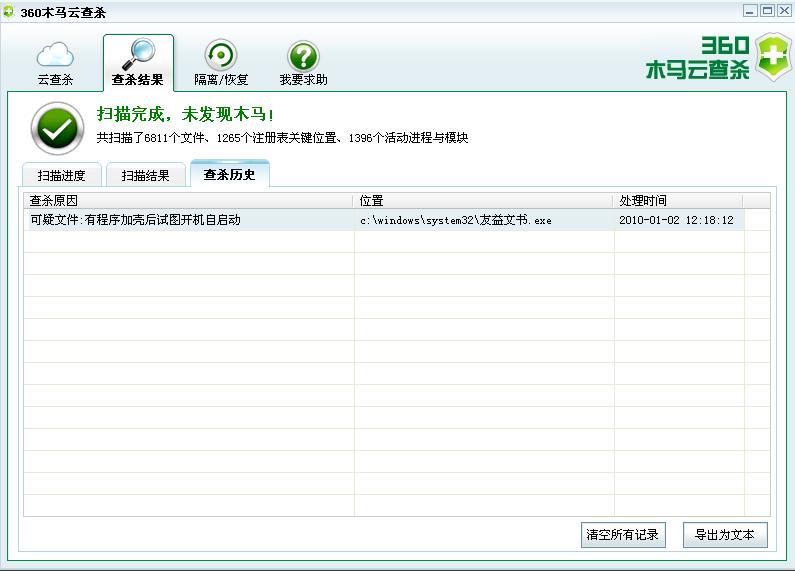Click the 扫描完成,未发现木马 heading
Image resolution: width=795 pixels, height=571 pixels.
click(186, 114)
